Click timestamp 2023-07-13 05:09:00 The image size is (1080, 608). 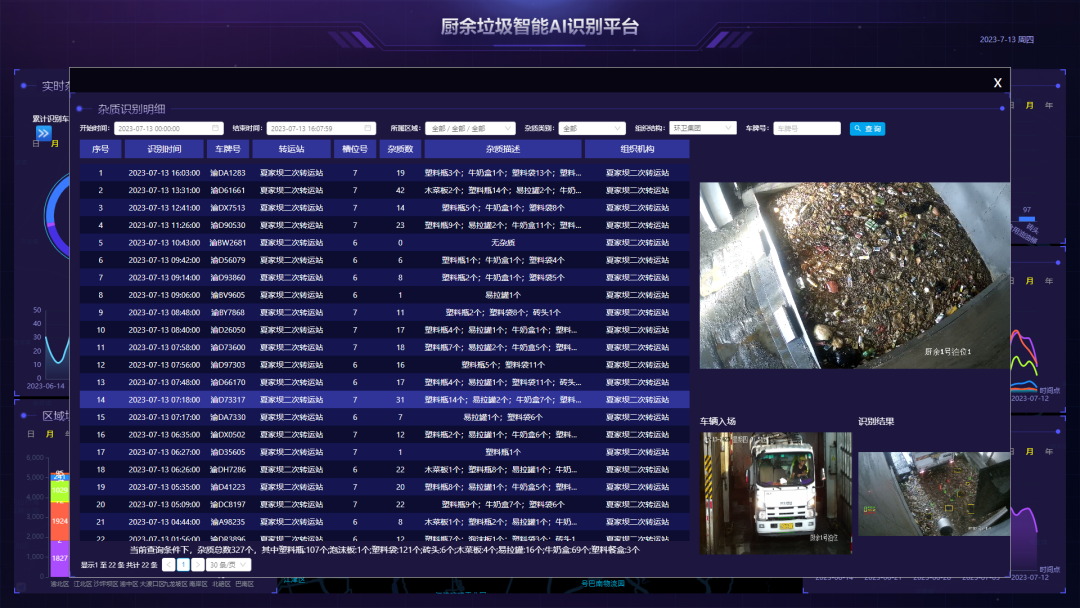pos(164,504)
